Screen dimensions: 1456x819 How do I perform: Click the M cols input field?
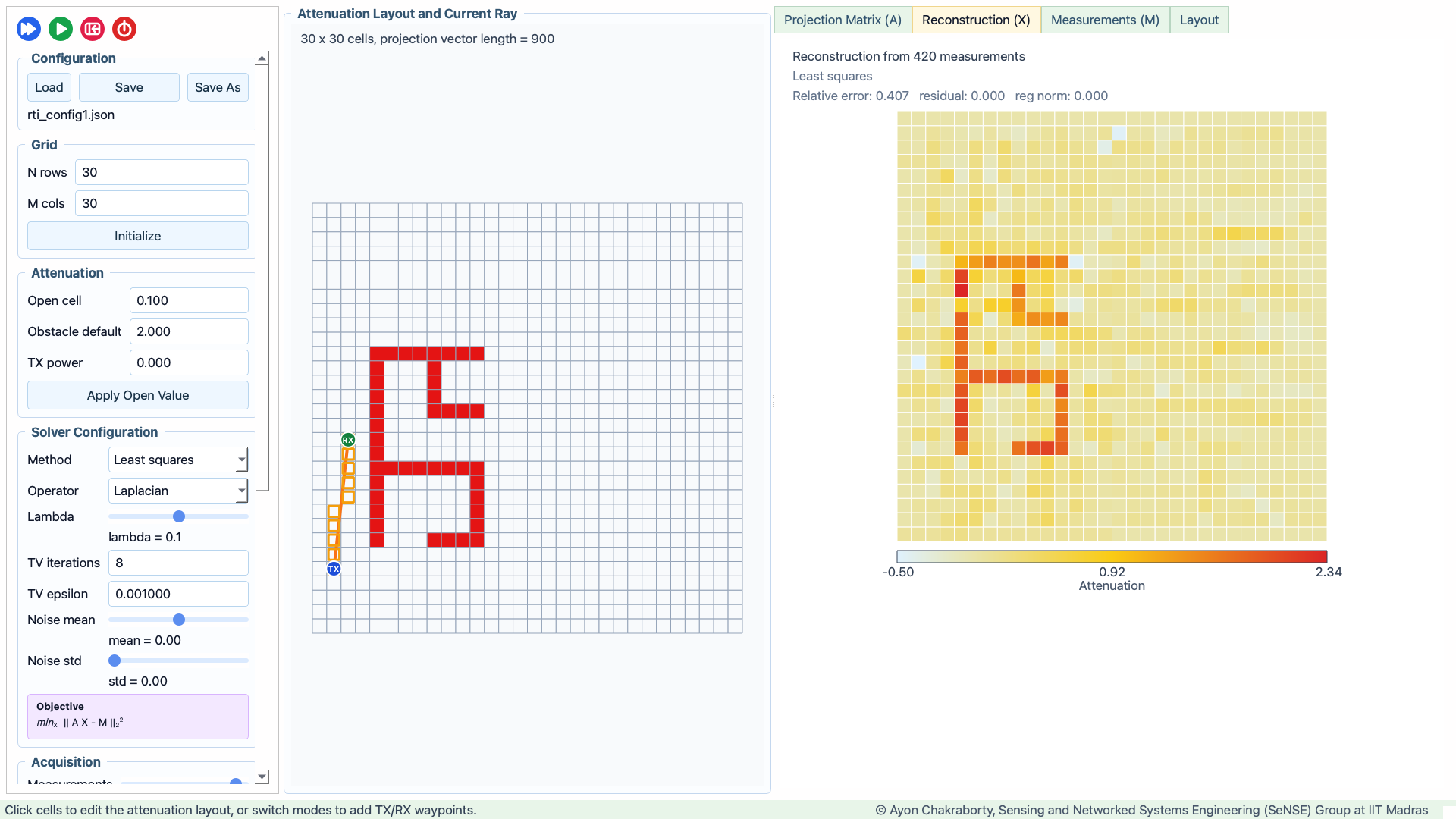tap(162, 203)
